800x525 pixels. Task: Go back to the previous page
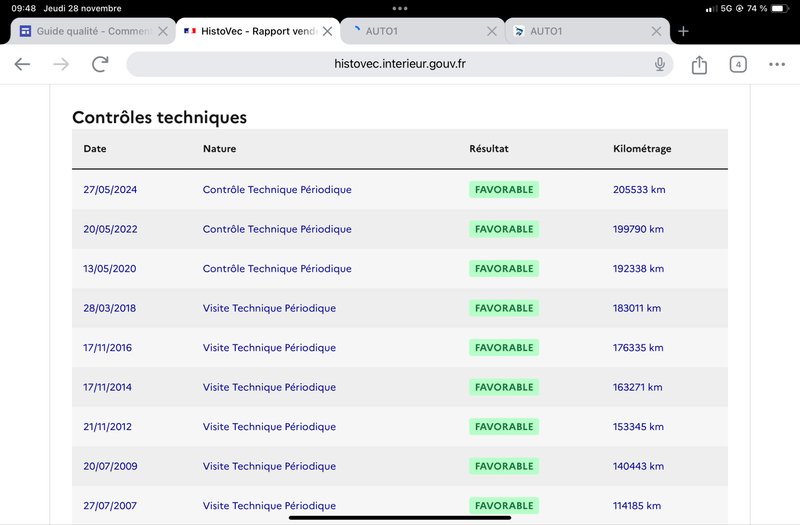tap(22, 64)
